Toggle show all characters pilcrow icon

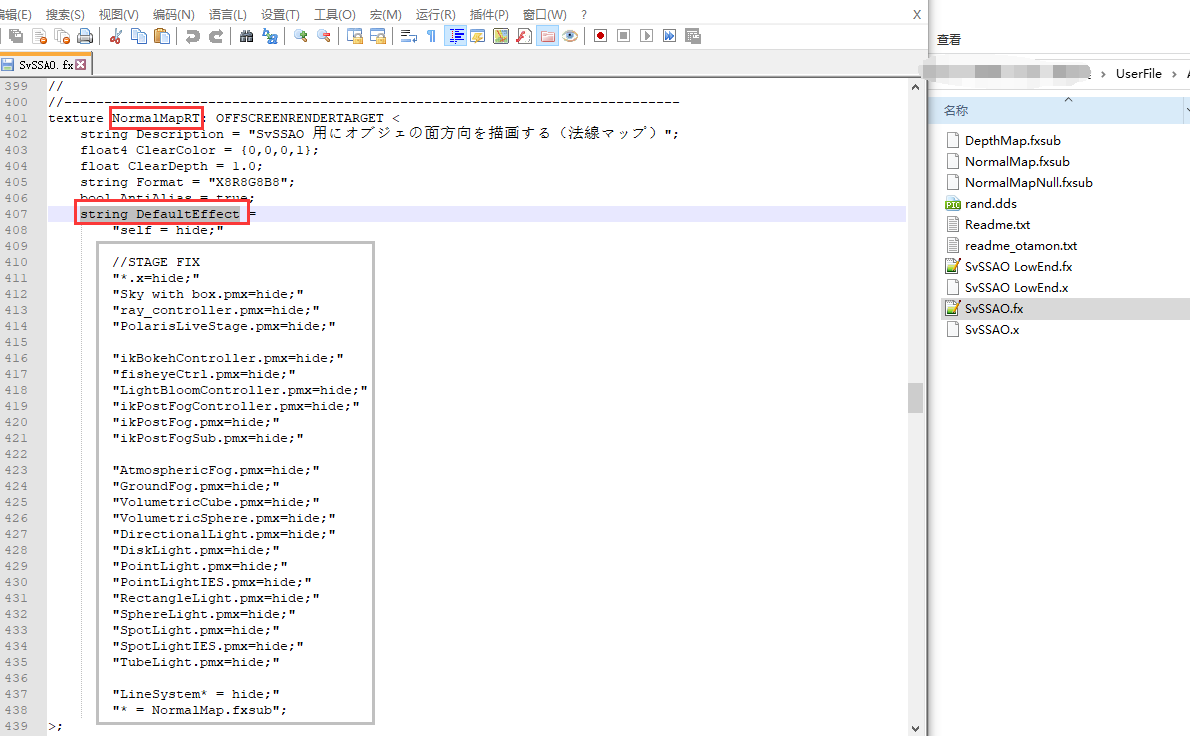pyautogui.click(x=431, y=36)
